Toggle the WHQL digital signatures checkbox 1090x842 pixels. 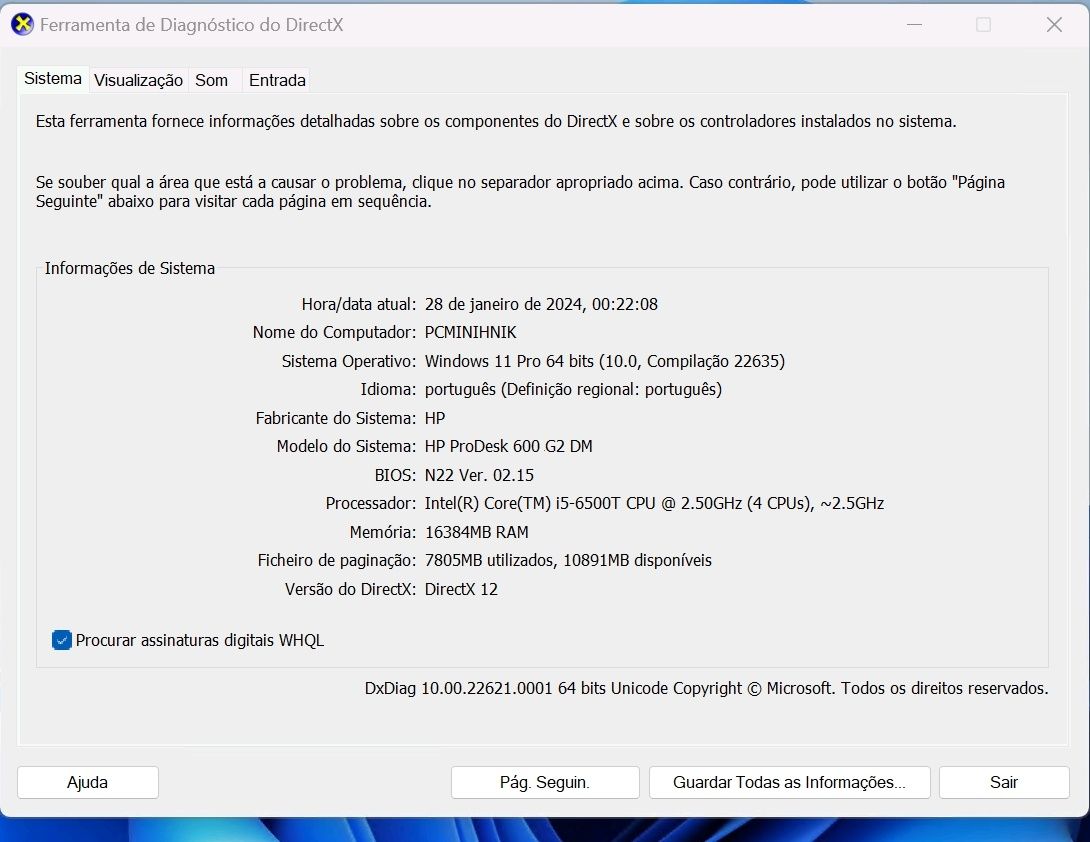[62, 640]
